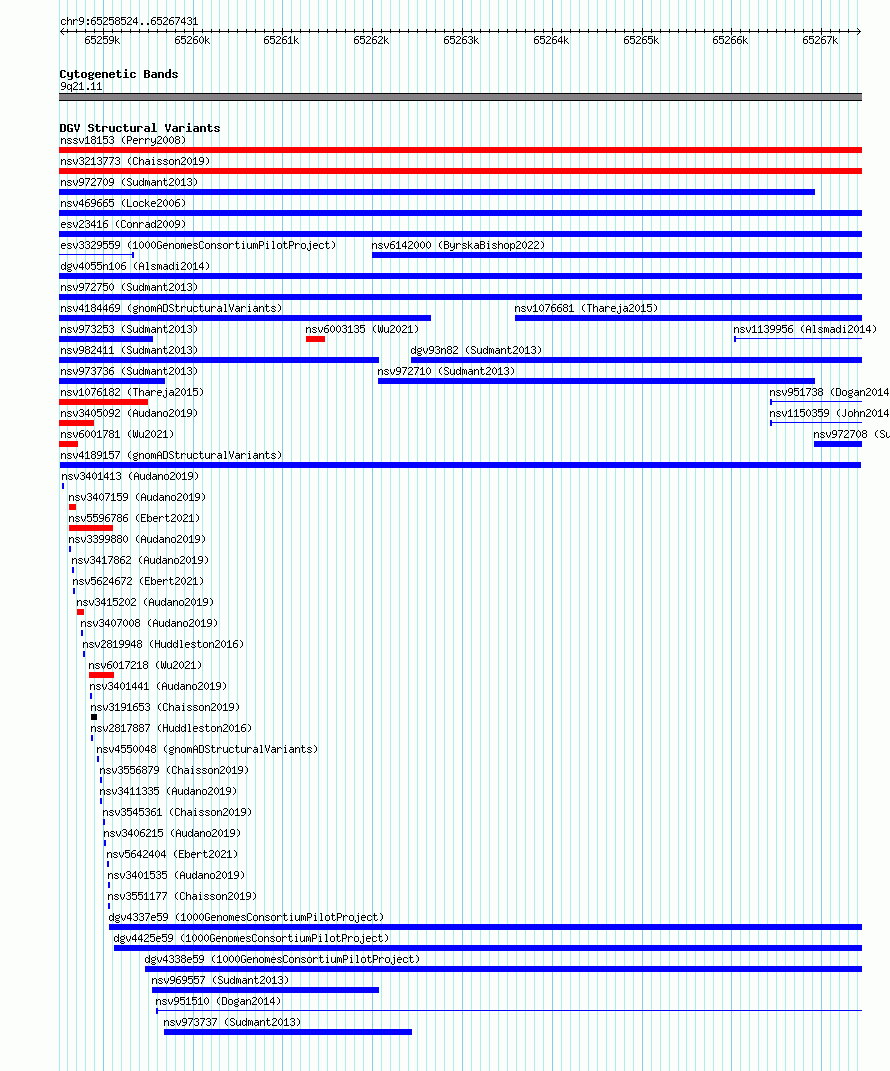Viewport: 890px width, 1071px height.
Task: Click the 65263k ruler position
Action: tap(461, 40)
